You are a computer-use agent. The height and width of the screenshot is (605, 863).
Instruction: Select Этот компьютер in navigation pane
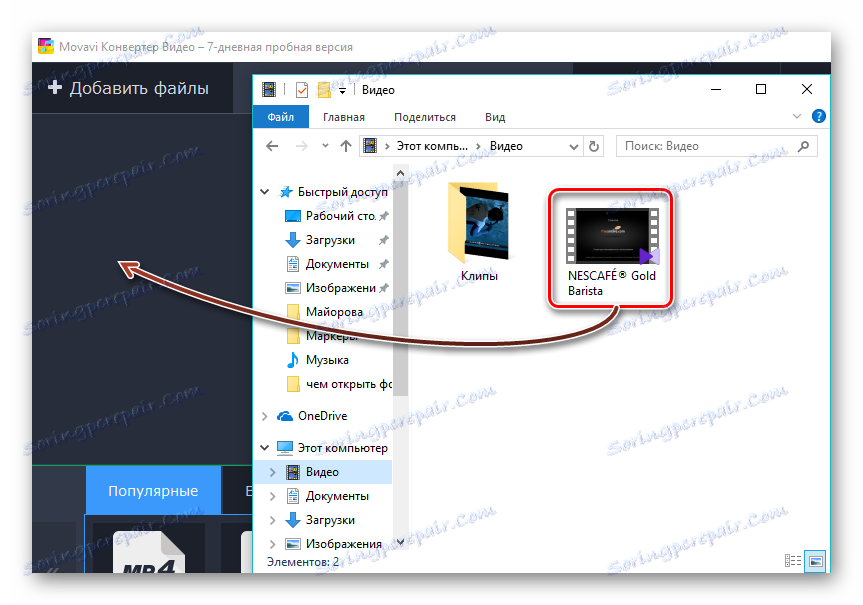332,448
